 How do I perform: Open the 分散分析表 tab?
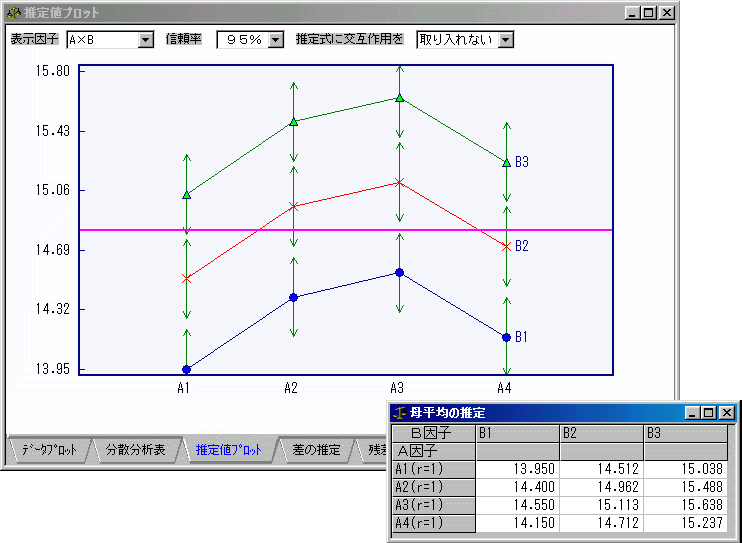tap(135, 450)
